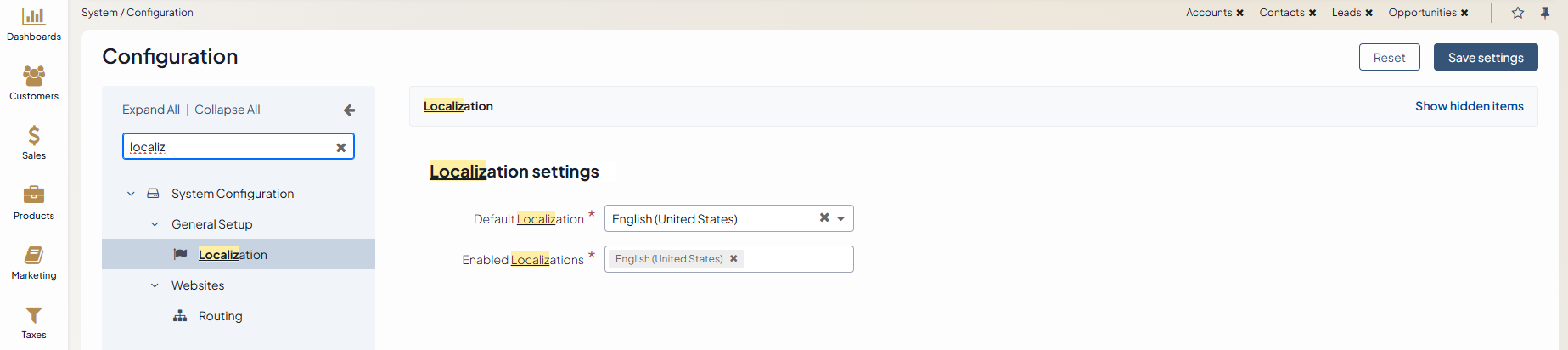This screenshot has width=1568, height=350.
Task: Click the pin page icon
Action: click(x=1545, y=13)
